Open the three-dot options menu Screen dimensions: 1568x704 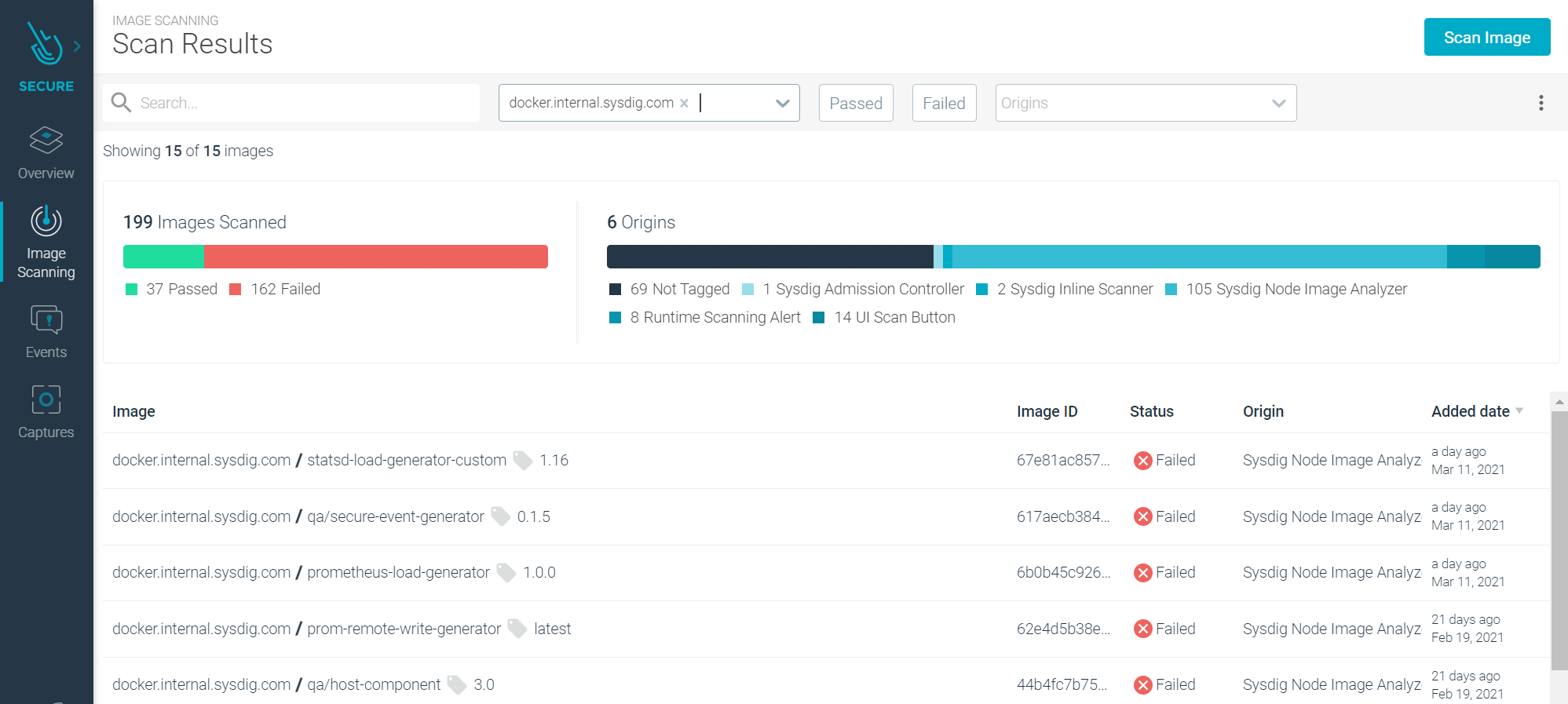[1541, 103]
